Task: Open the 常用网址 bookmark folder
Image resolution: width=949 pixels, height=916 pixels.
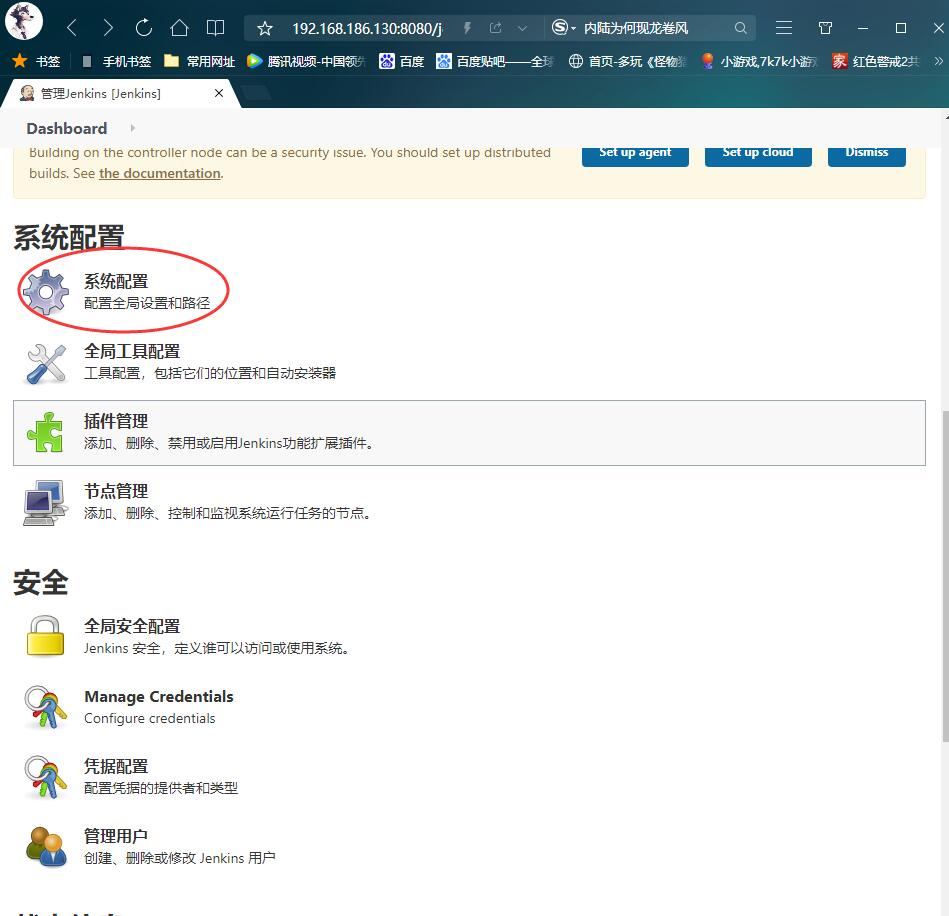Action: pos(200,61)
